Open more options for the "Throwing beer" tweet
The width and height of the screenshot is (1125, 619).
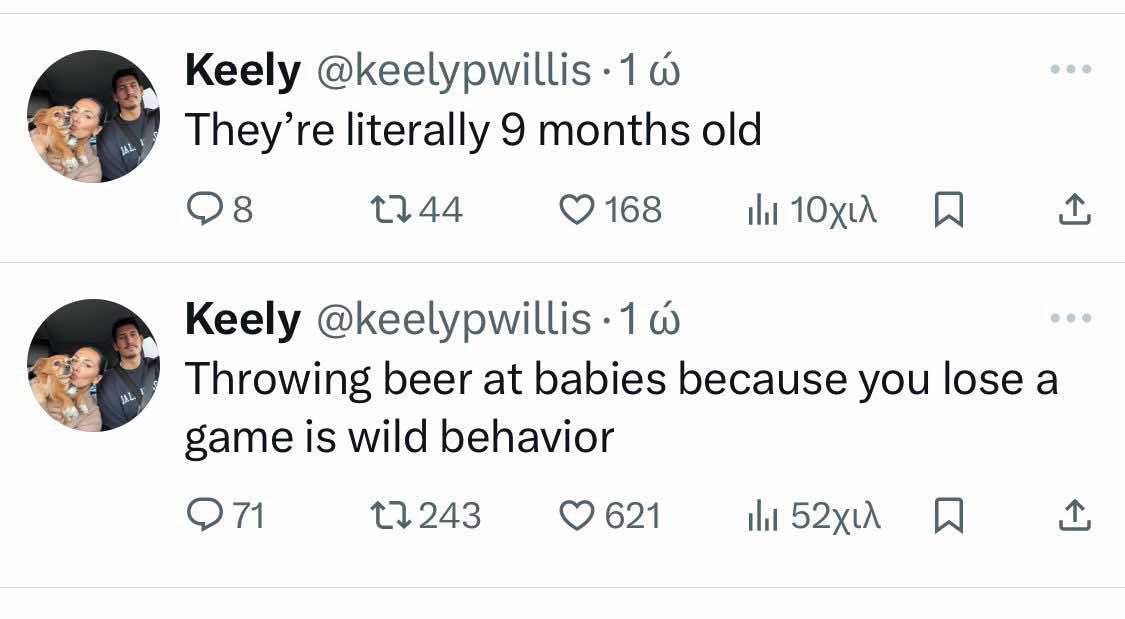[x=1072, y=318]
